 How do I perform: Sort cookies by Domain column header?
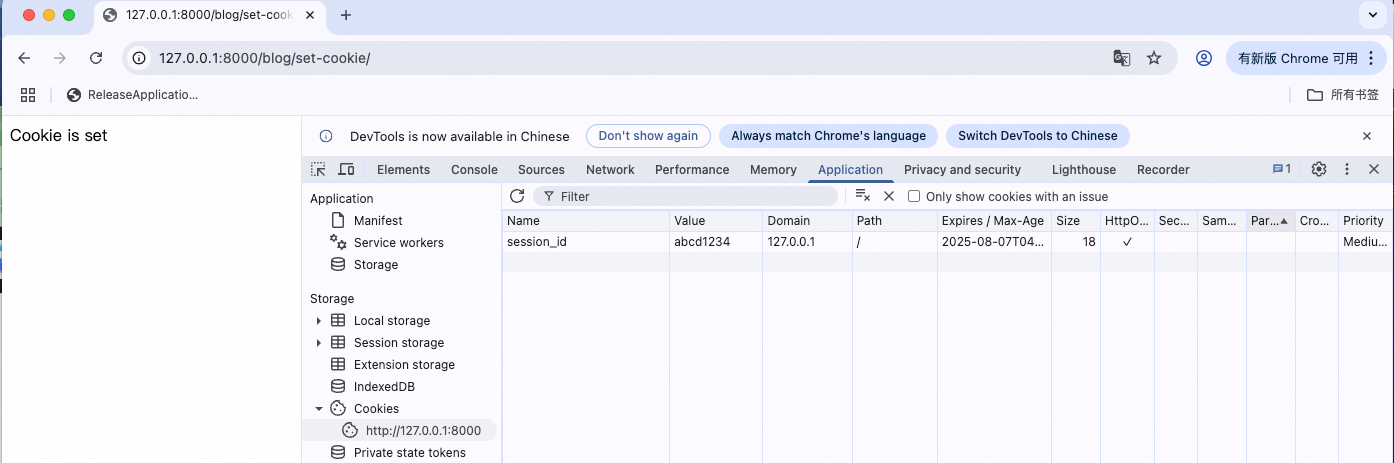click(x=808, y=221)
